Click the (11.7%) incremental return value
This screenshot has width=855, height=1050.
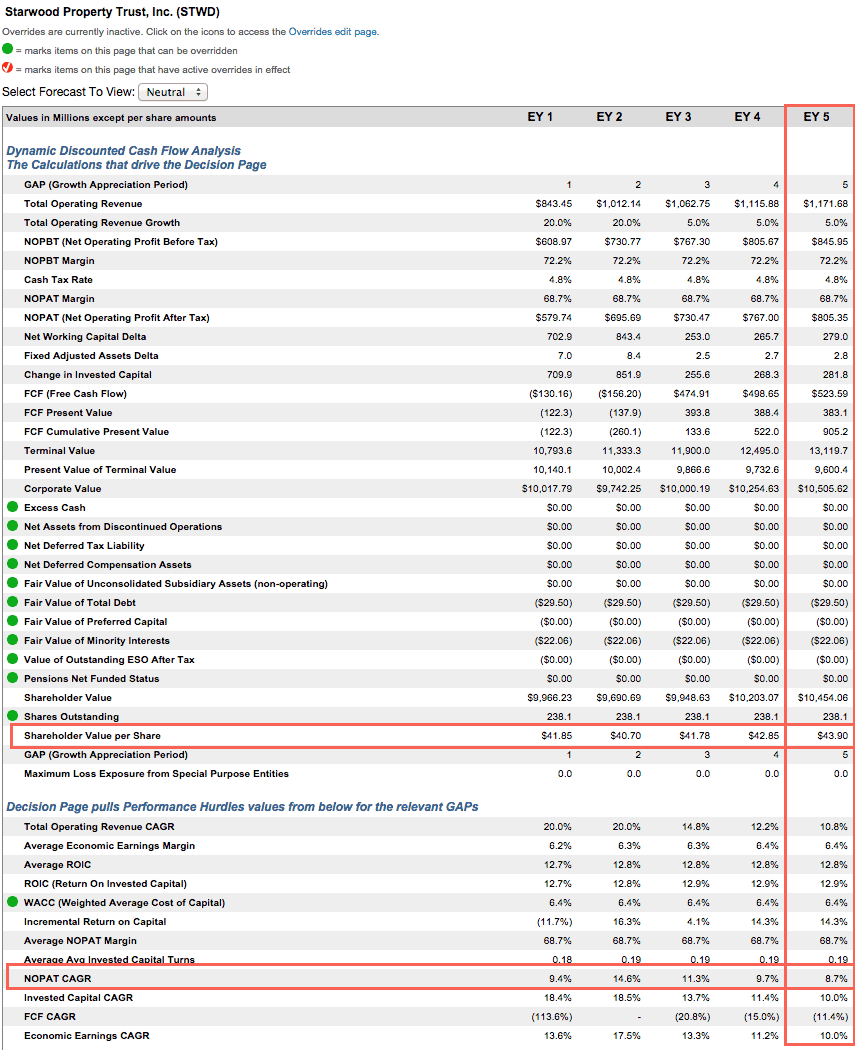click(554, 921)
